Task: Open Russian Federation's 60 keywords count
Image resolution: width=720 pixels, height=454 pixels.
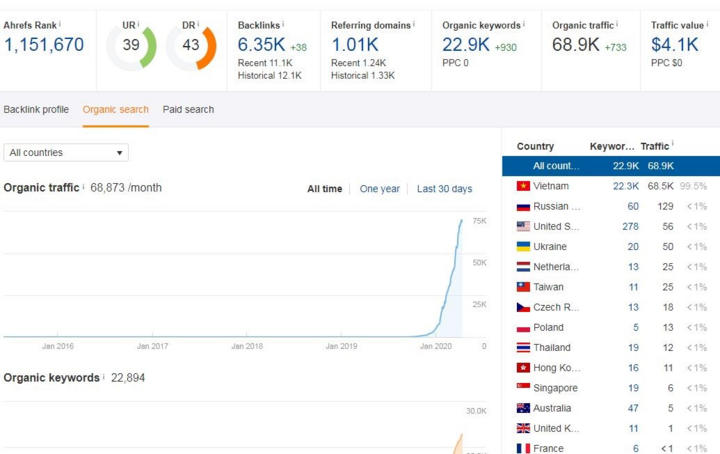Action: tap(633, 206)
